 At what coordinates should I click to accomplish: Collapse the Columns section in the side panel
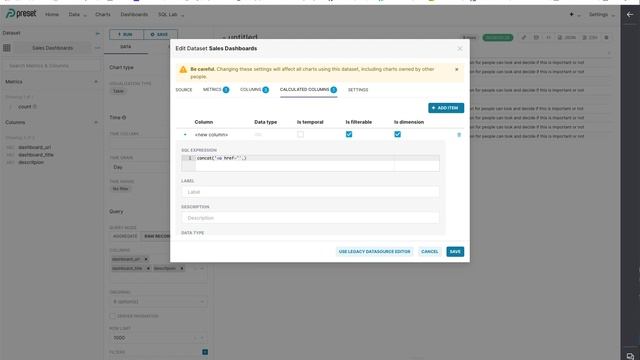coord(96,122)
